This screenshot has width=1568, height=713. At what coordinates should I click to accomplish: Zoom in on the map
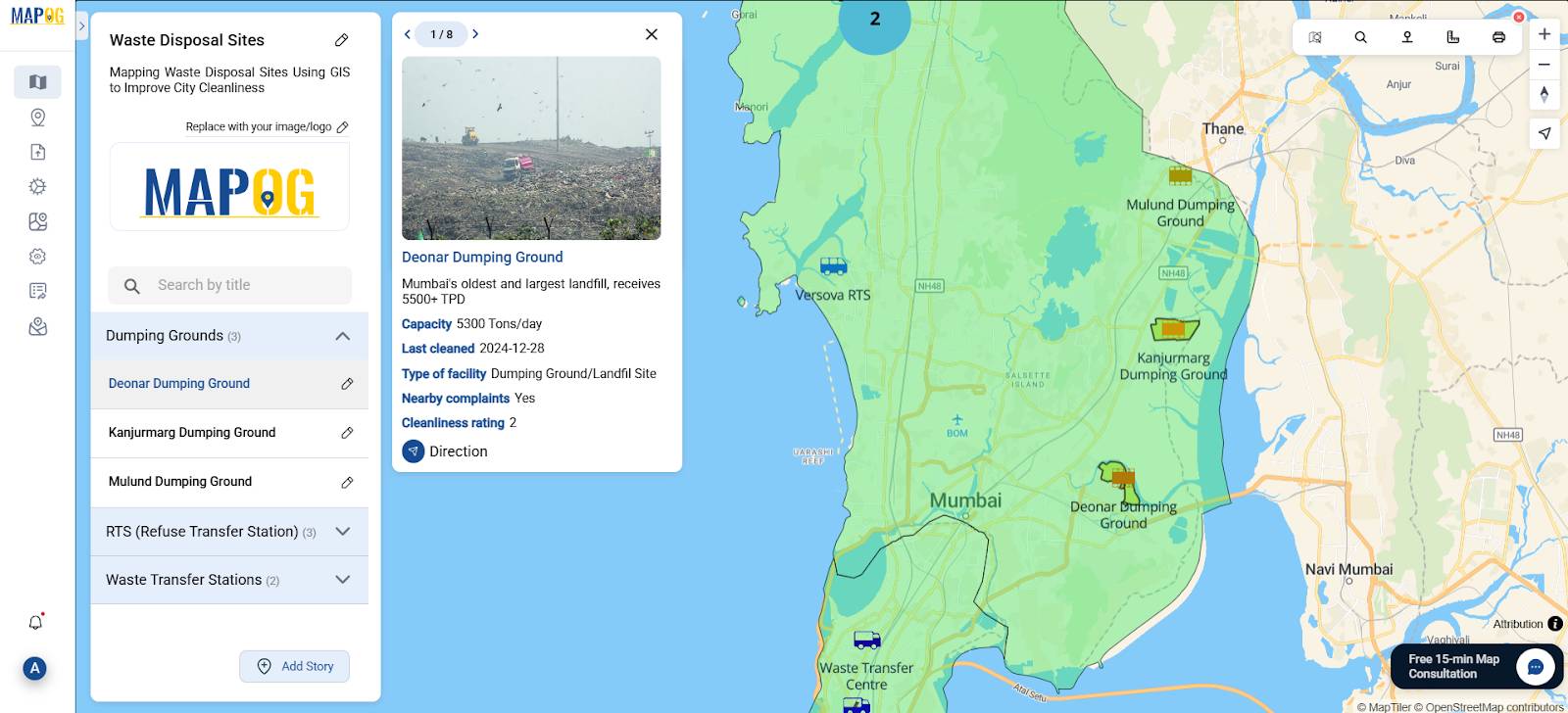(1544, 34)
